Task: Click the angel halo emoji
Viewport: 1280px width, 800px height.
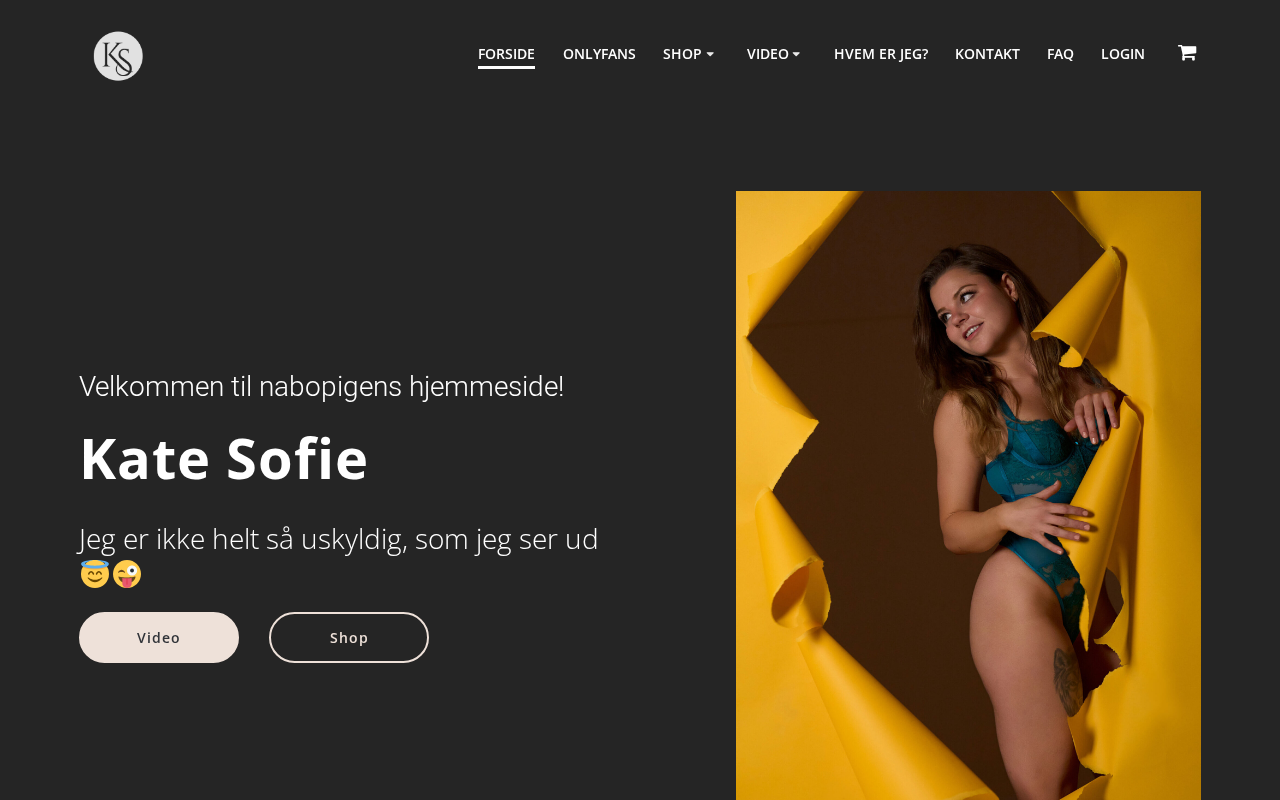Action: (95, 574)
